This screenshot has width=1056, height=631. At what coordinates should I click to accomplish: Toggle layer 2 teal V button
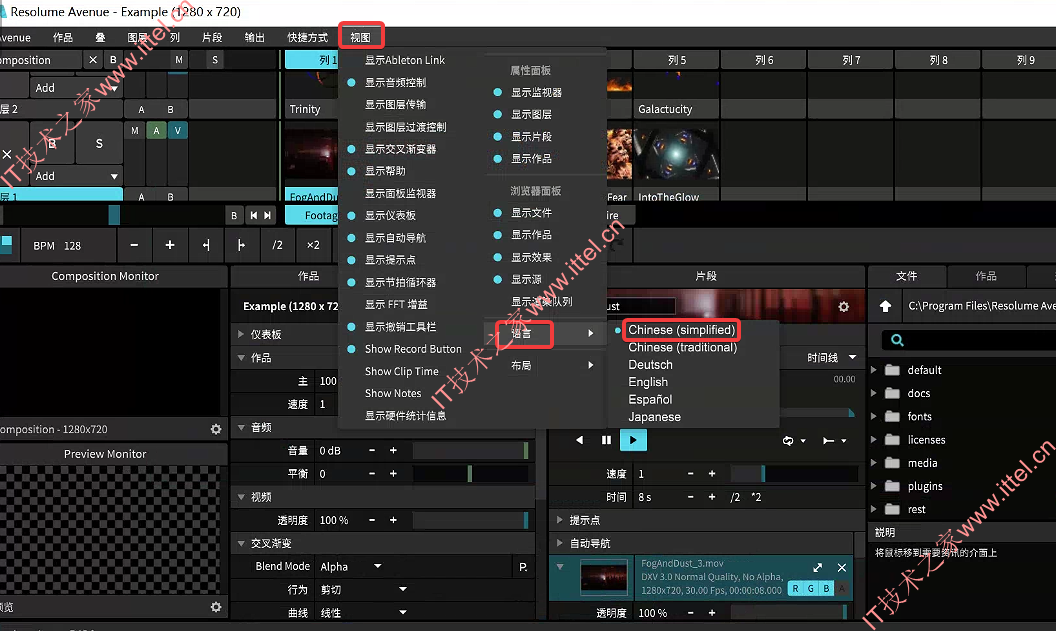click(178, 131)
